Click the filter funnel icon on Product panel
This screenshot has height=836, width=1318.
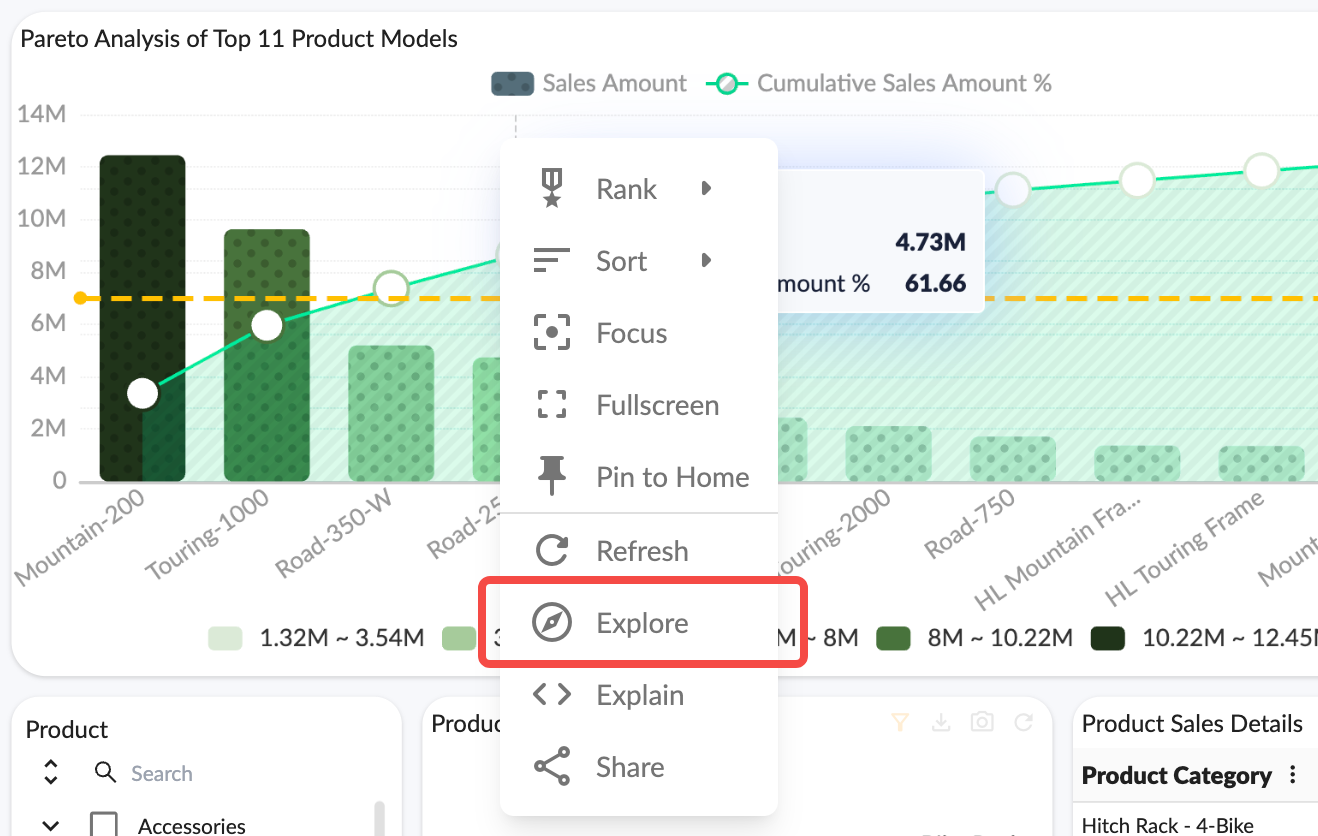(x=899, y=723)
